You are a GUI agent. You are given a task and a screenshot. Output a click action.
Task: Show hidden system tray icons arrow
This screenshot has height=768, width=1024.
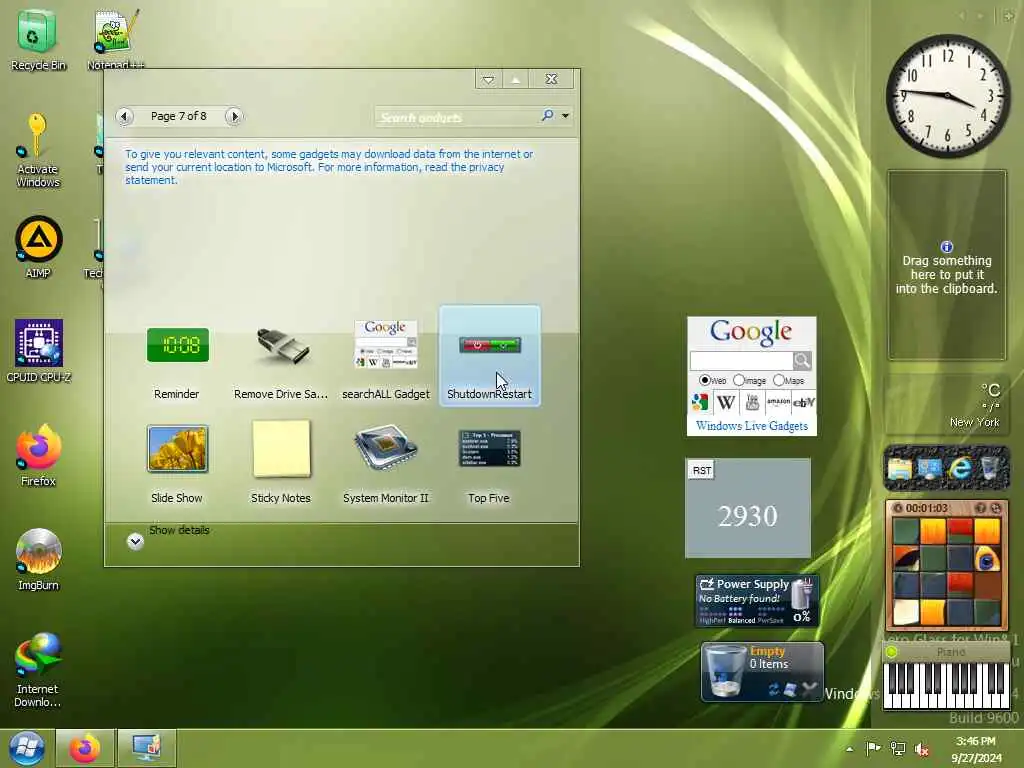point(850,749)
